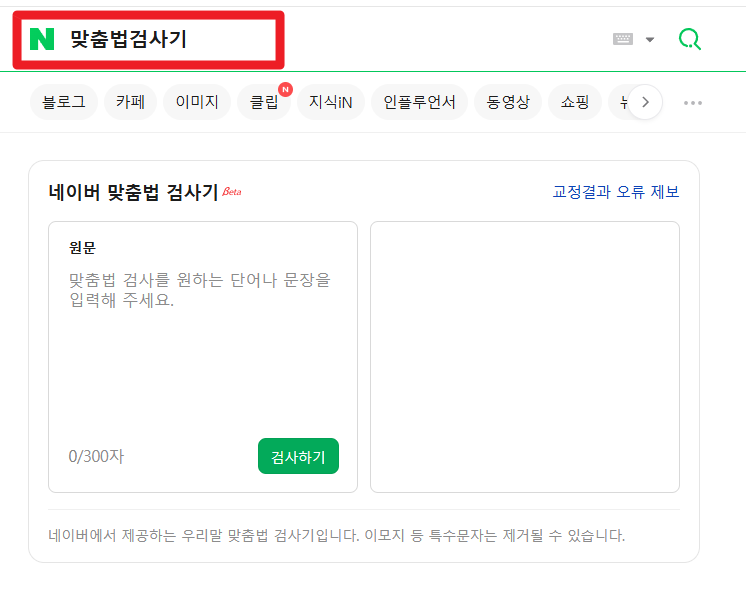
Task: Open 교정결과 오류 제보 link
Action: click(616, 192)
